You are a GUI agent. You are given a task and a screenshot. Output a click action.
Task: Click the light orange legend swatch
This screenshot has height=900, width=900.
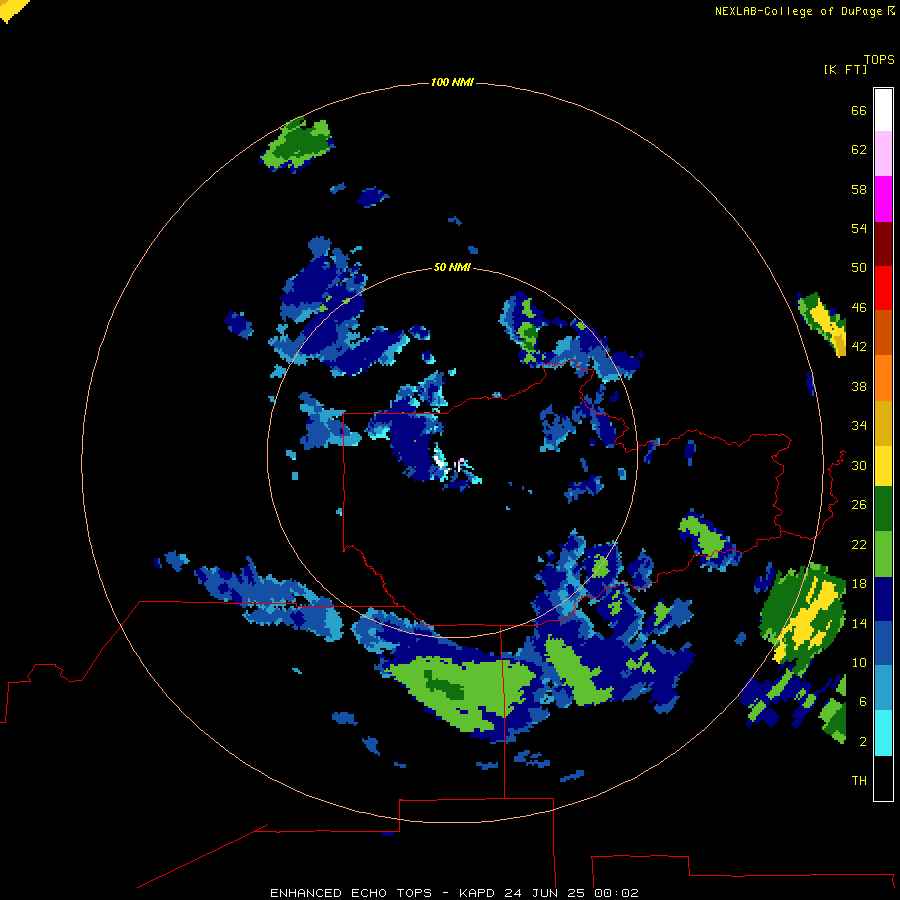pyautogui.click(x=883, y=378)
